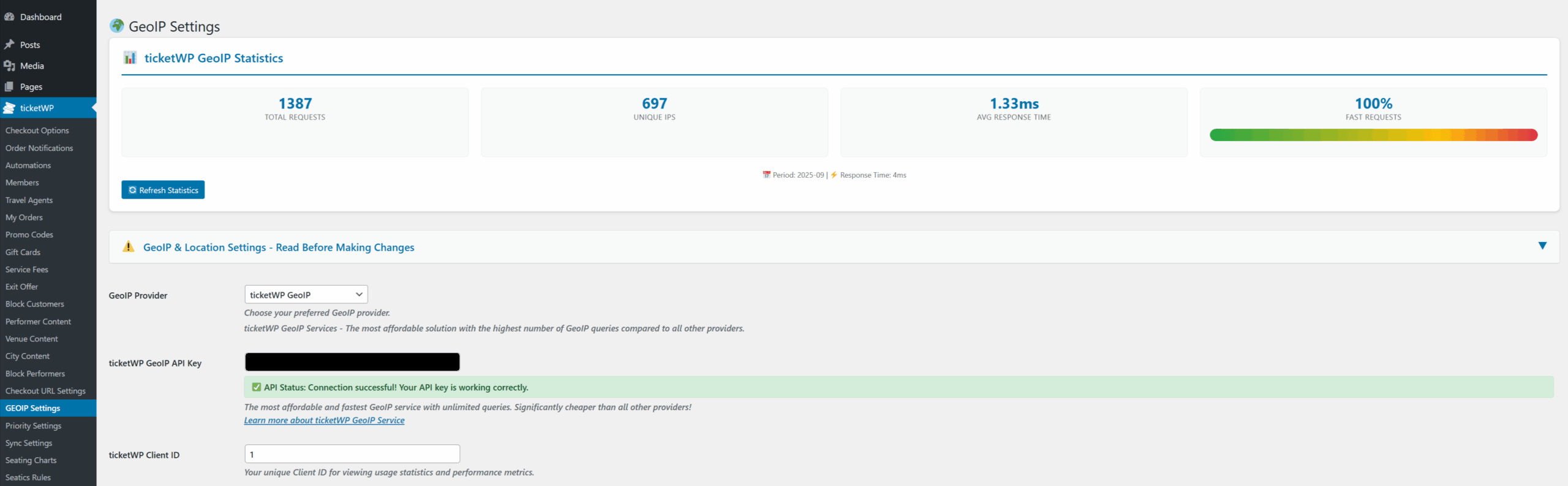Click the ticketWP GeoIP Statistics heading
1568x486 pixels.
point(214,58)
